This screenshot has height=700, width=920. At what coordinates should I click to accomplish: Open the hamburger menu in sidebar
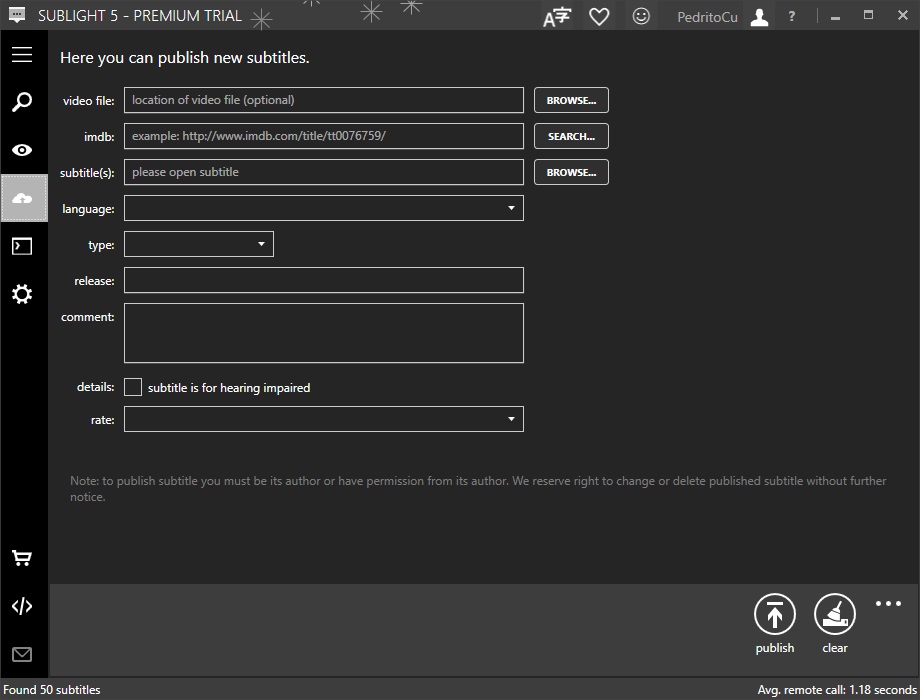click(22, 55)
